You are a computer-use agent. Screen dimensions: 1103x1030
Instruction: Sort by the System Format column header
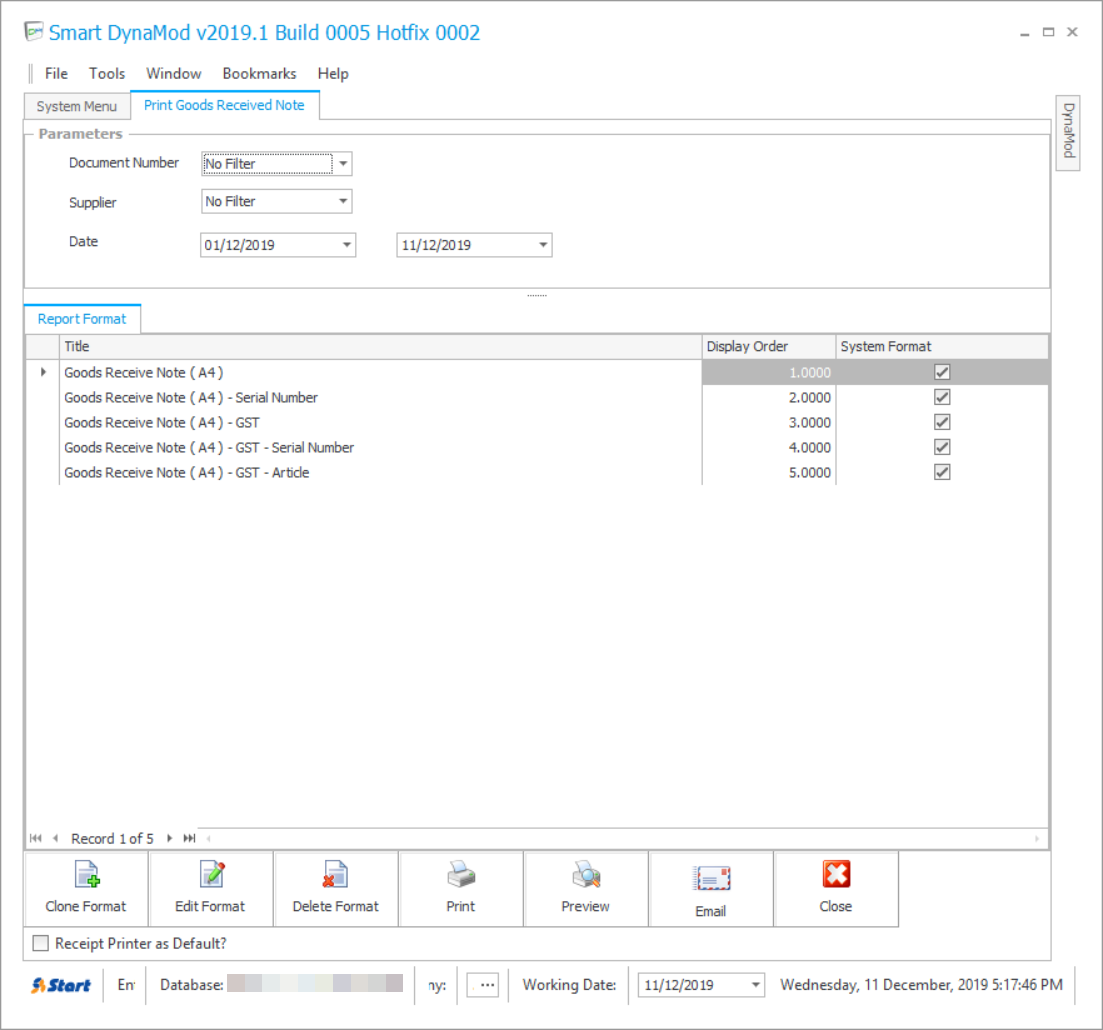click(x=941, y=346)
